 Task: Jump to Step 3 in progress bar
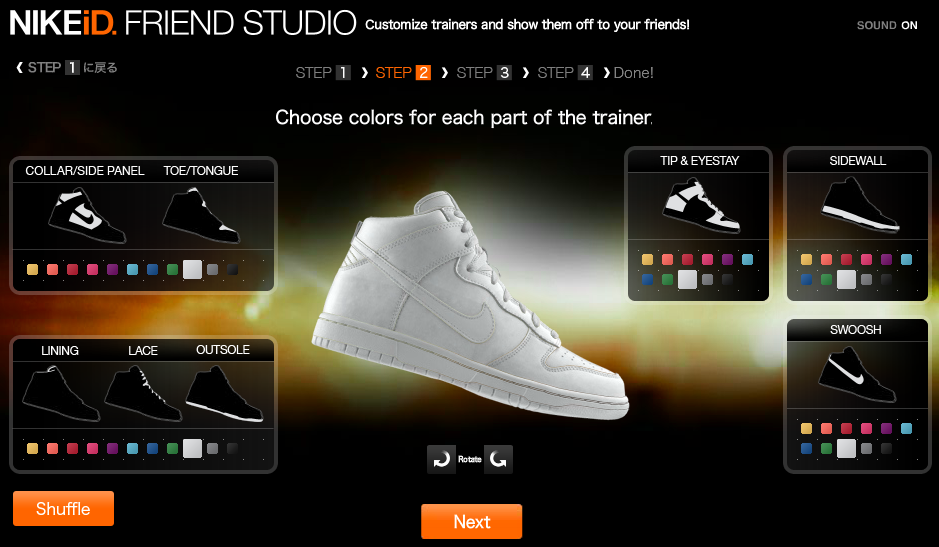pyautogui.click(x=484, y=73)
